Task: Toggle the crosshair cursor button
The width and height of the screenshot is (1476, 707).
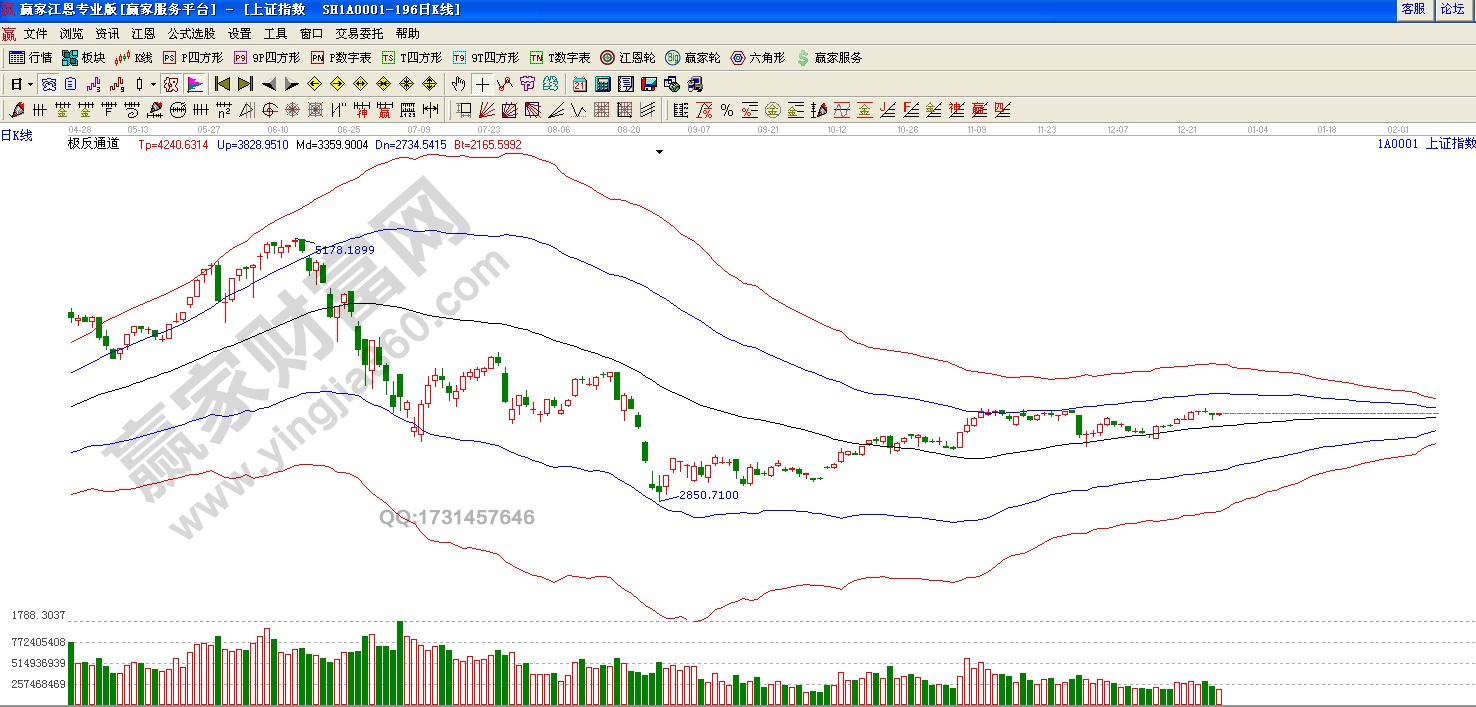Action: 482,84
